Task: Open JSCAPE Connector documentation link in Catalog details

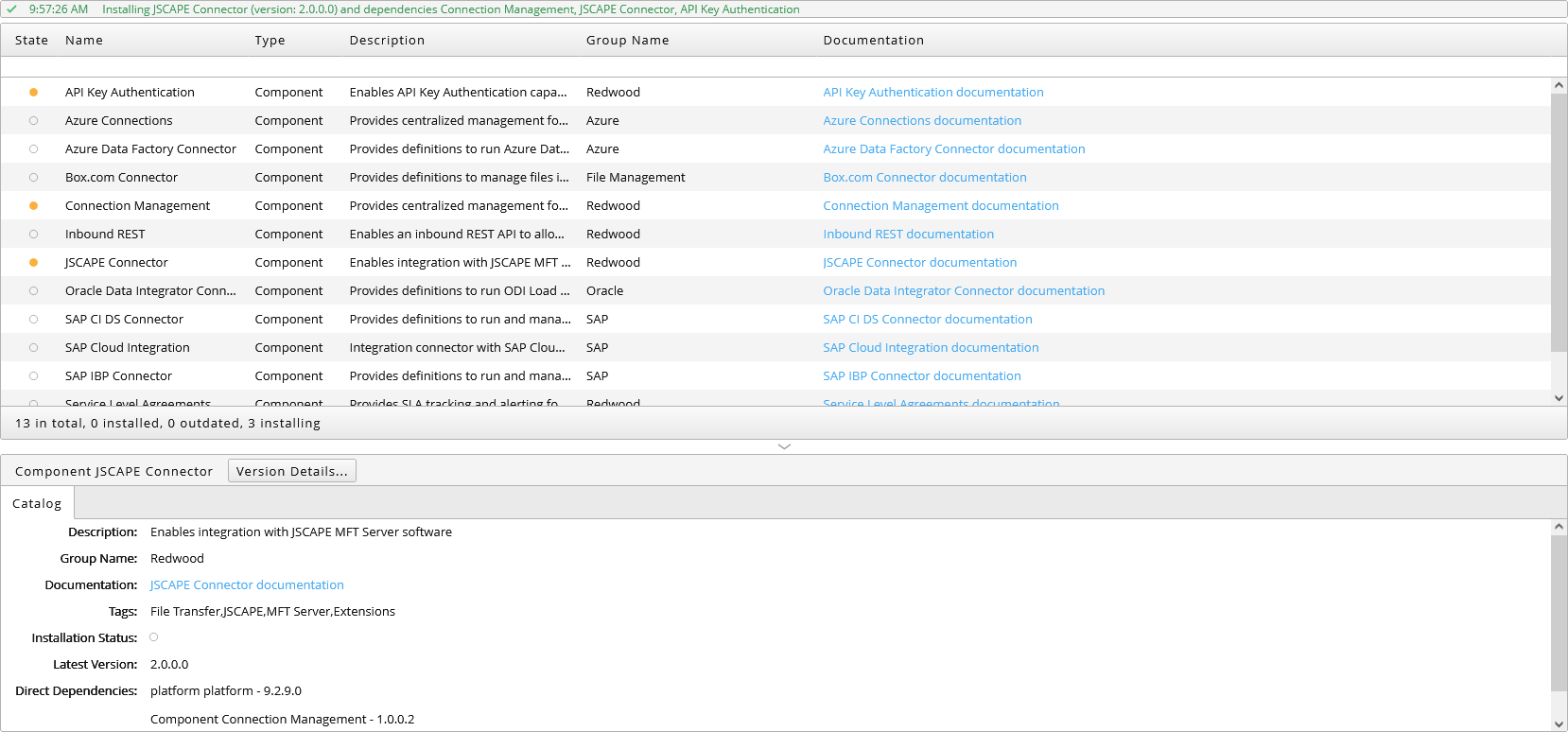Action: [247, 585]
